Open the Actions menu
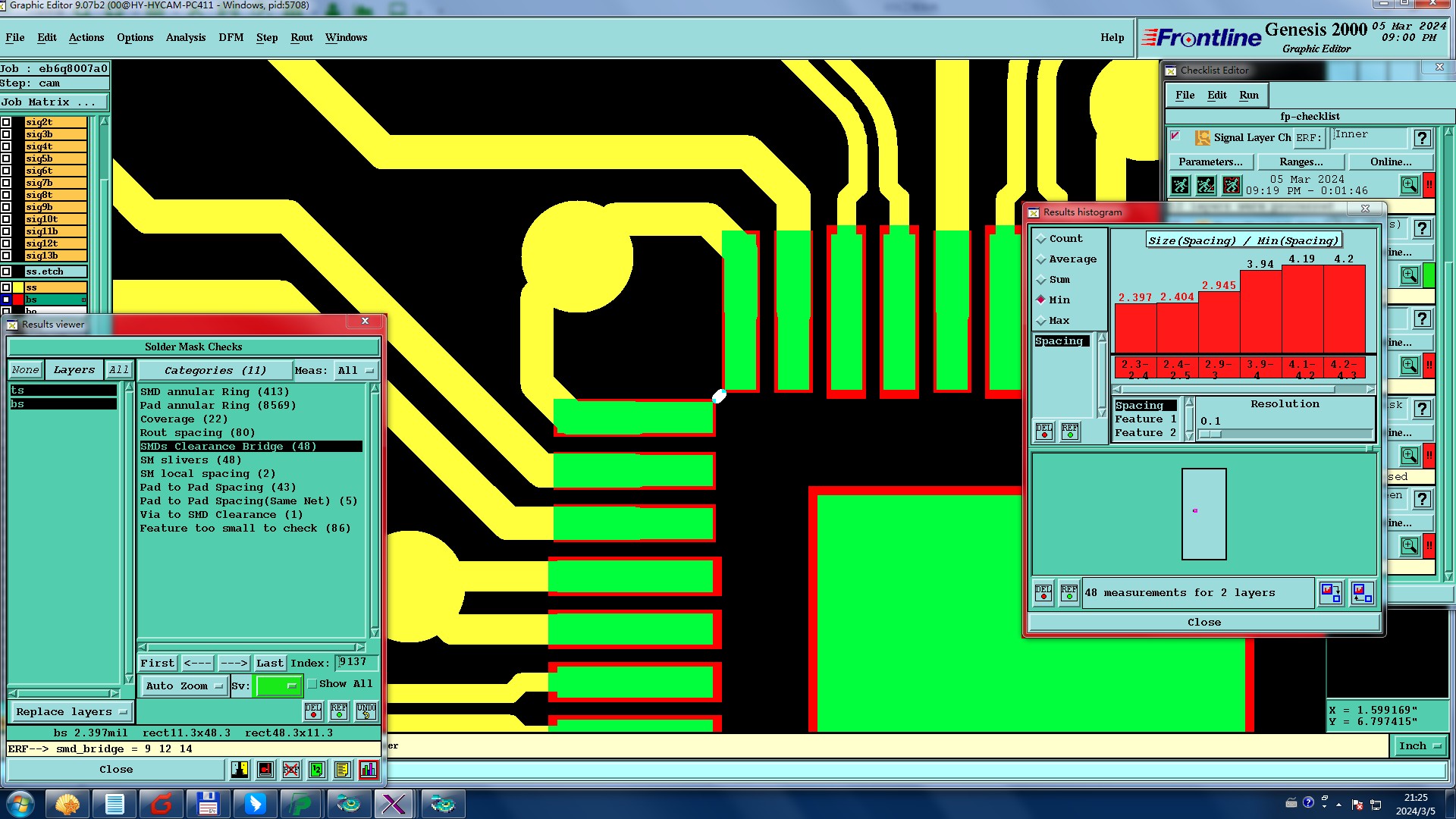Viewport: 1456px width, 819px height. click(x=86, y=38)
